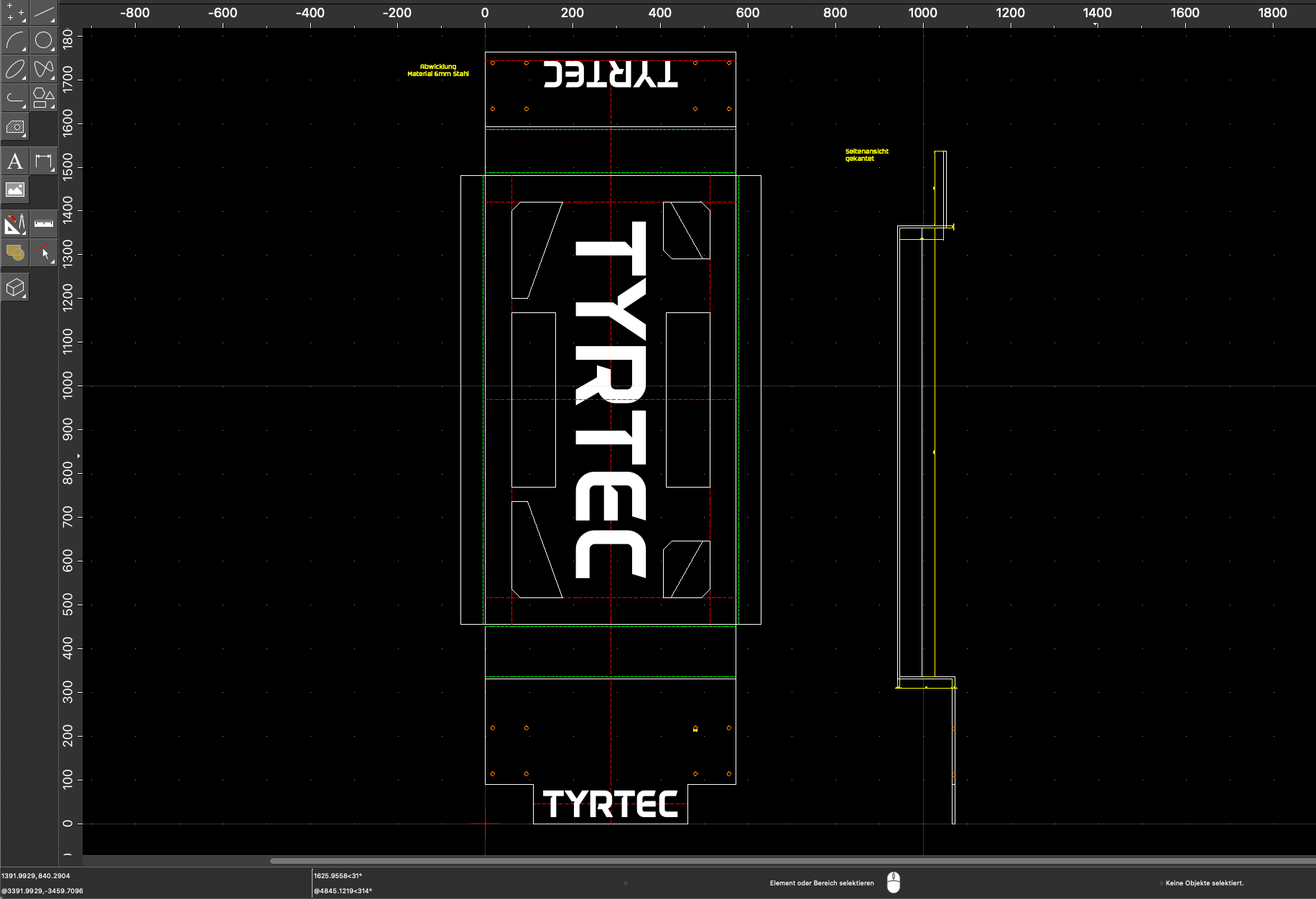Open the overlapping shapes snap tool
1316x899 pixels.
(x=14, y=252)
